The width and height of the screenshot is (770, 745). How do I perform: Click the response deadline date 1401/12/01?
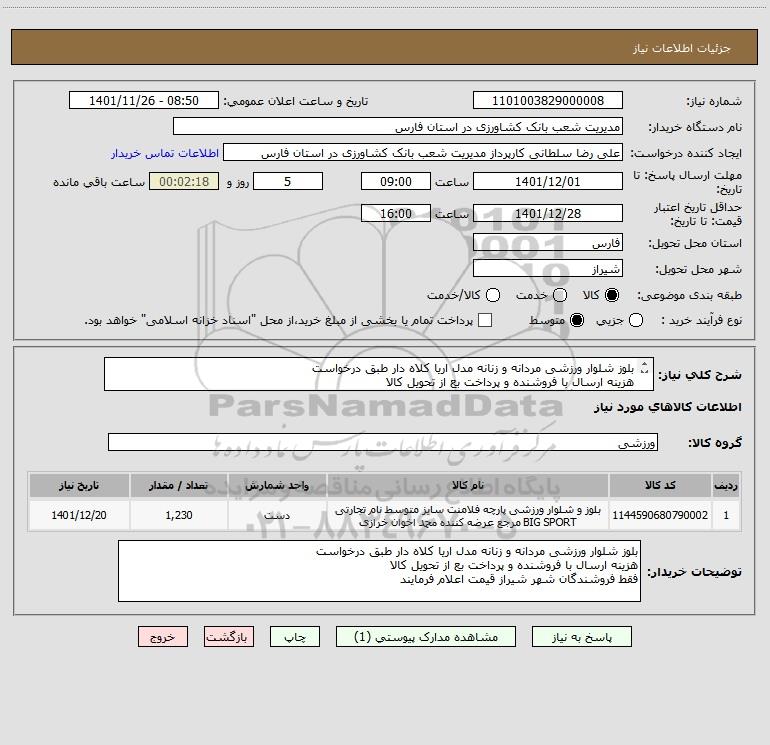click(x=548, y=181)
